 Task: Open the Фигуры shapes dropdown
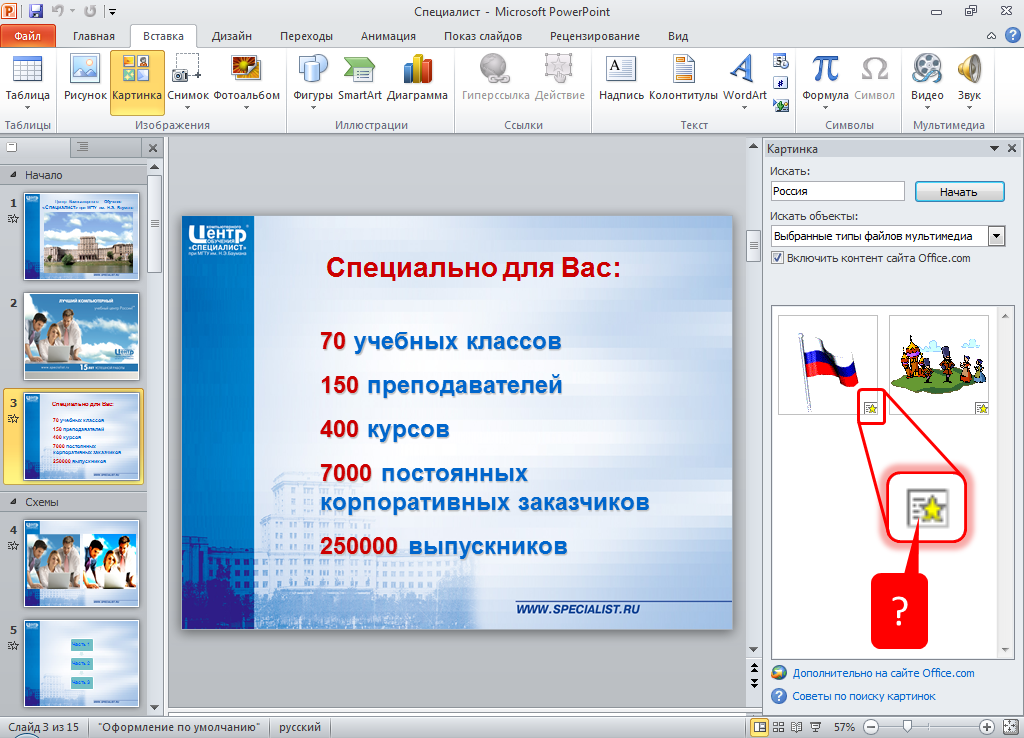click(x=313, y=78)
